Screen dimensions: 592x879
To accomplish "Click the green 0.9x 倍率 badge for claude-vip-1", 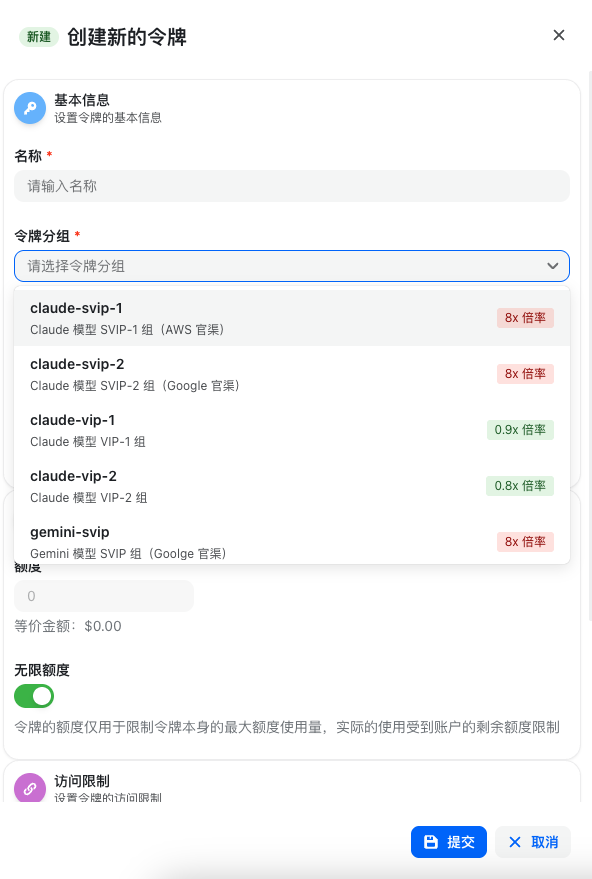I will click(x=520, y=429).
